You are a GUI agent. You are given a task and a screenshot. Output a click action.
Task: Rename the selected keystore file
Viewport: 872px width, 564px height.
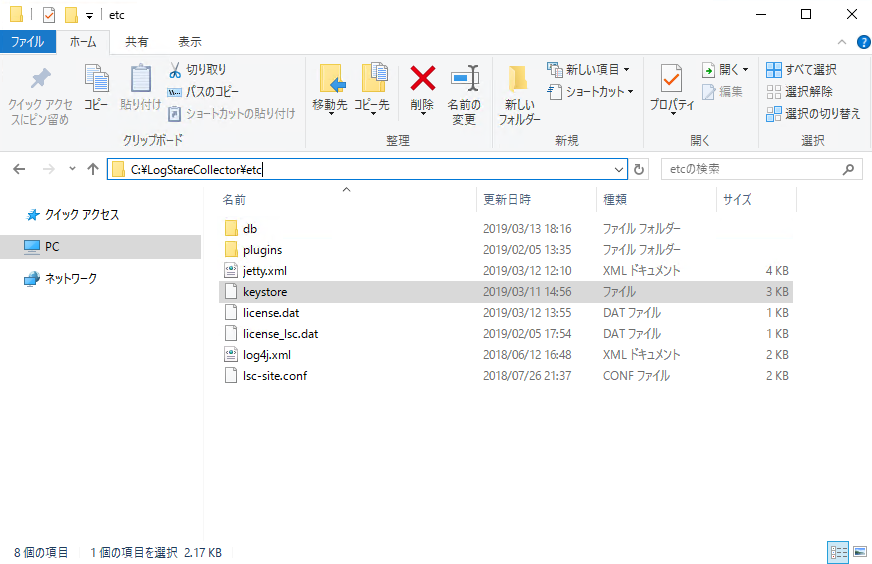(x=464, y=95)
